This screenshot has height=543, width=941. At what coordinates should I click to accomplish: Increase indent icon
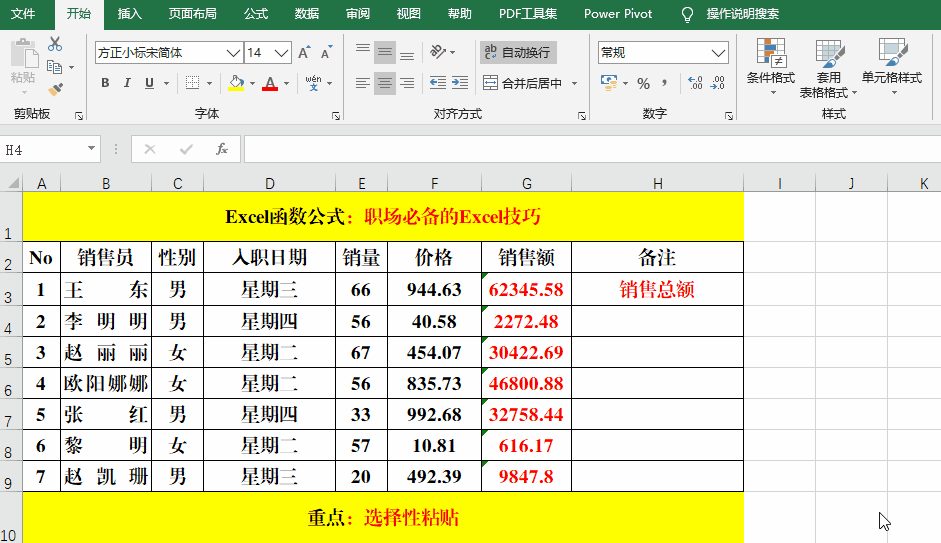pyautogui.click(x=460, y=83)
